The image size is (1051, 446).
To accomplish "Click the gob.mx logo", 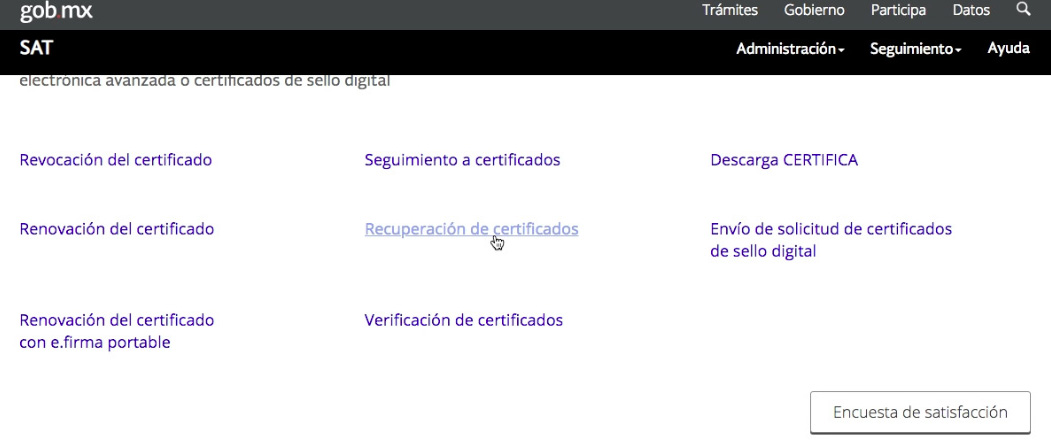I will click(x=56, y=11).
